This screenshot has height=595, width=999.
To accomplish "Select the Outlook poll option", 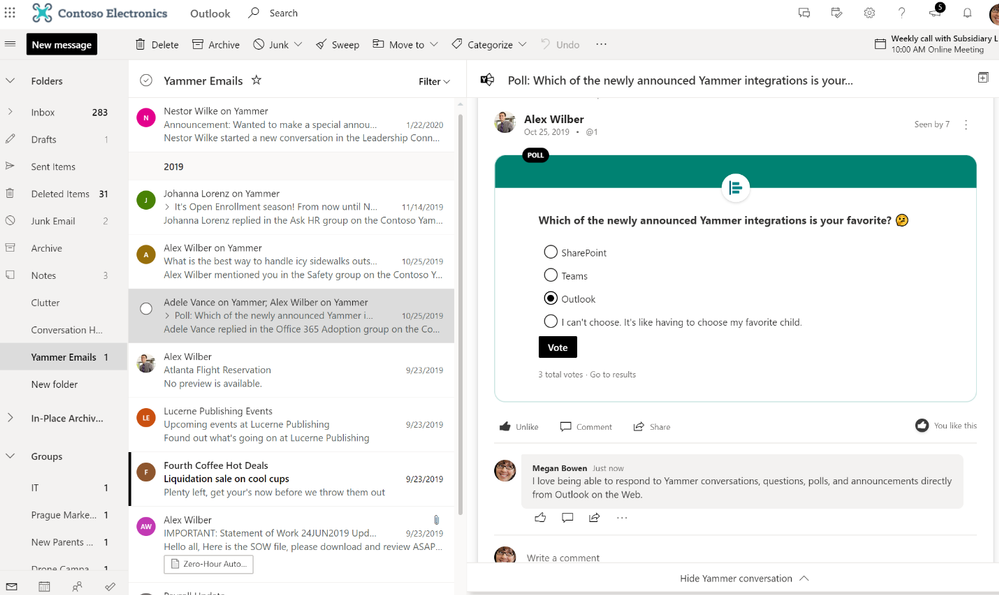I will pos(550,298).
